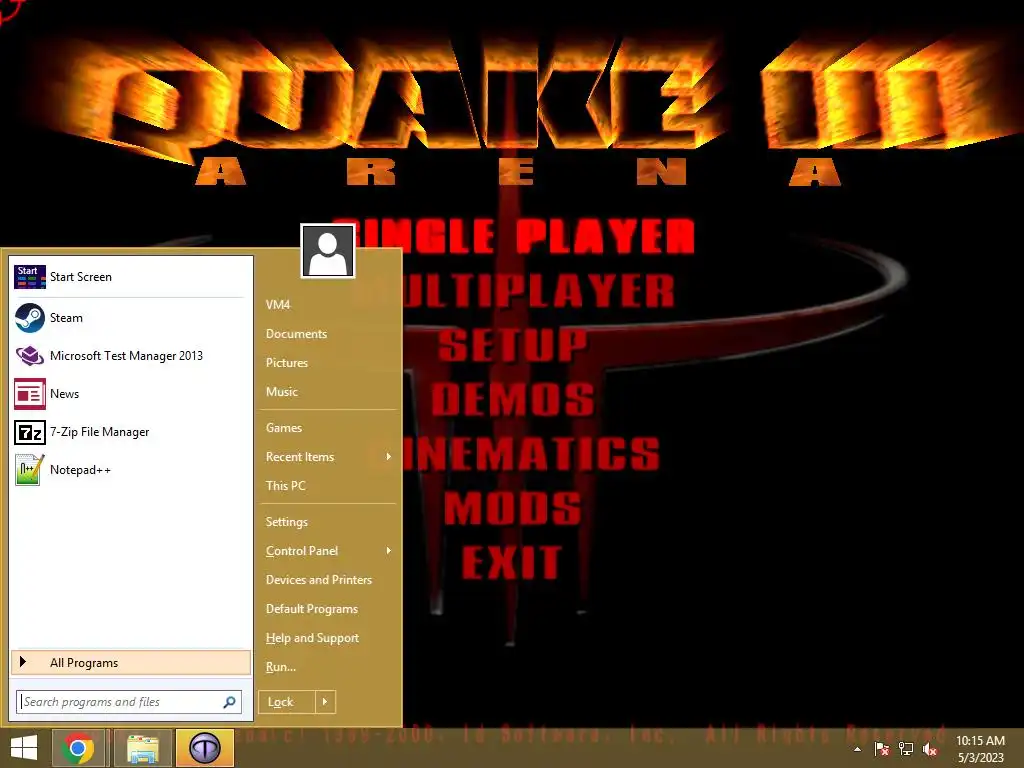Open Action Center flag icon
Image resolution: width=1024 pixels, height=768 pixels.
pyautogui.click(x=882, y=749)
